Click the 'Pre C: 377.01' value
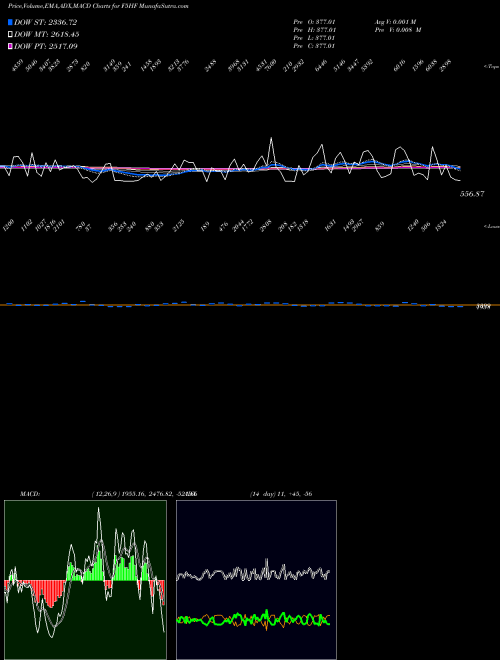The width and height of the screenshot is (500, 660). coord(314,46)
